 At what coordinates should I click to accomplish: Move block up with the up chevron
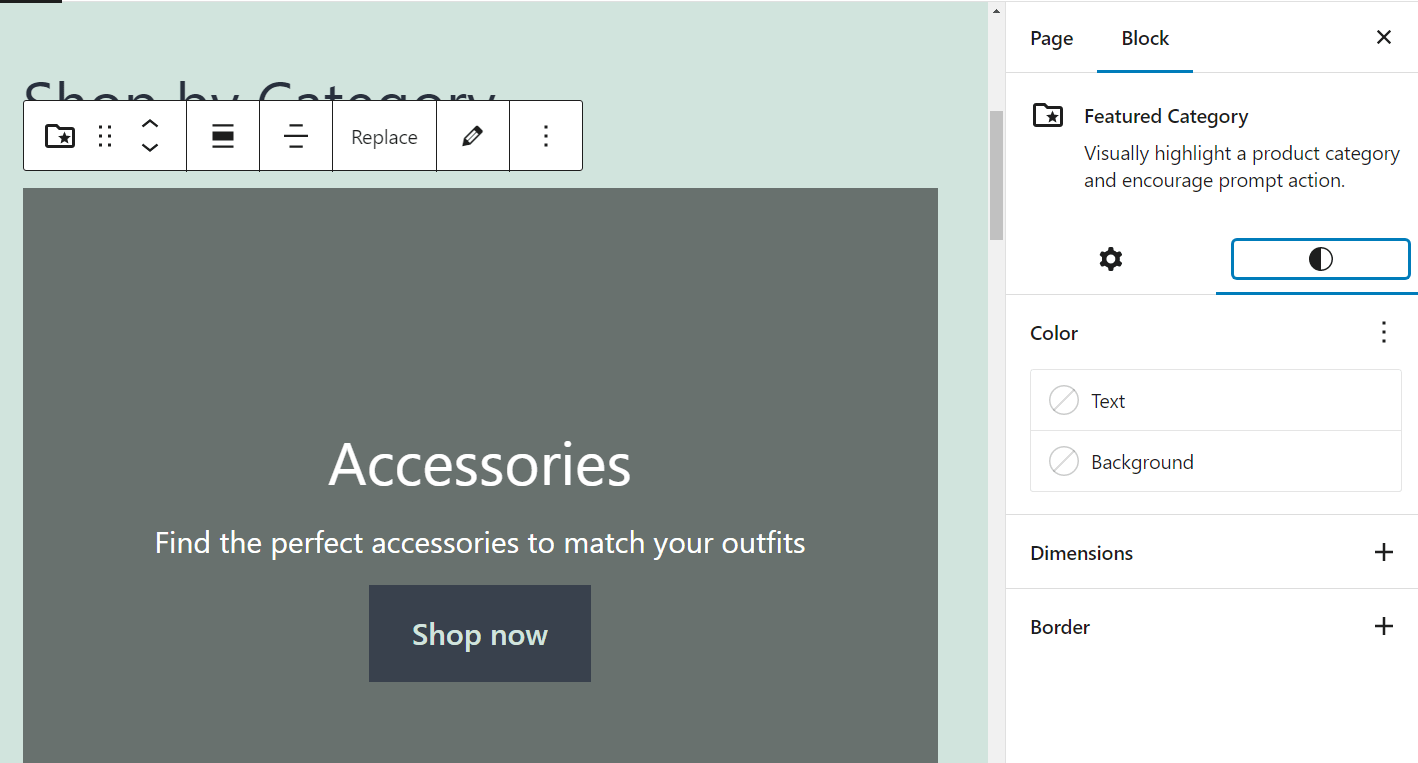pos(150,124)
